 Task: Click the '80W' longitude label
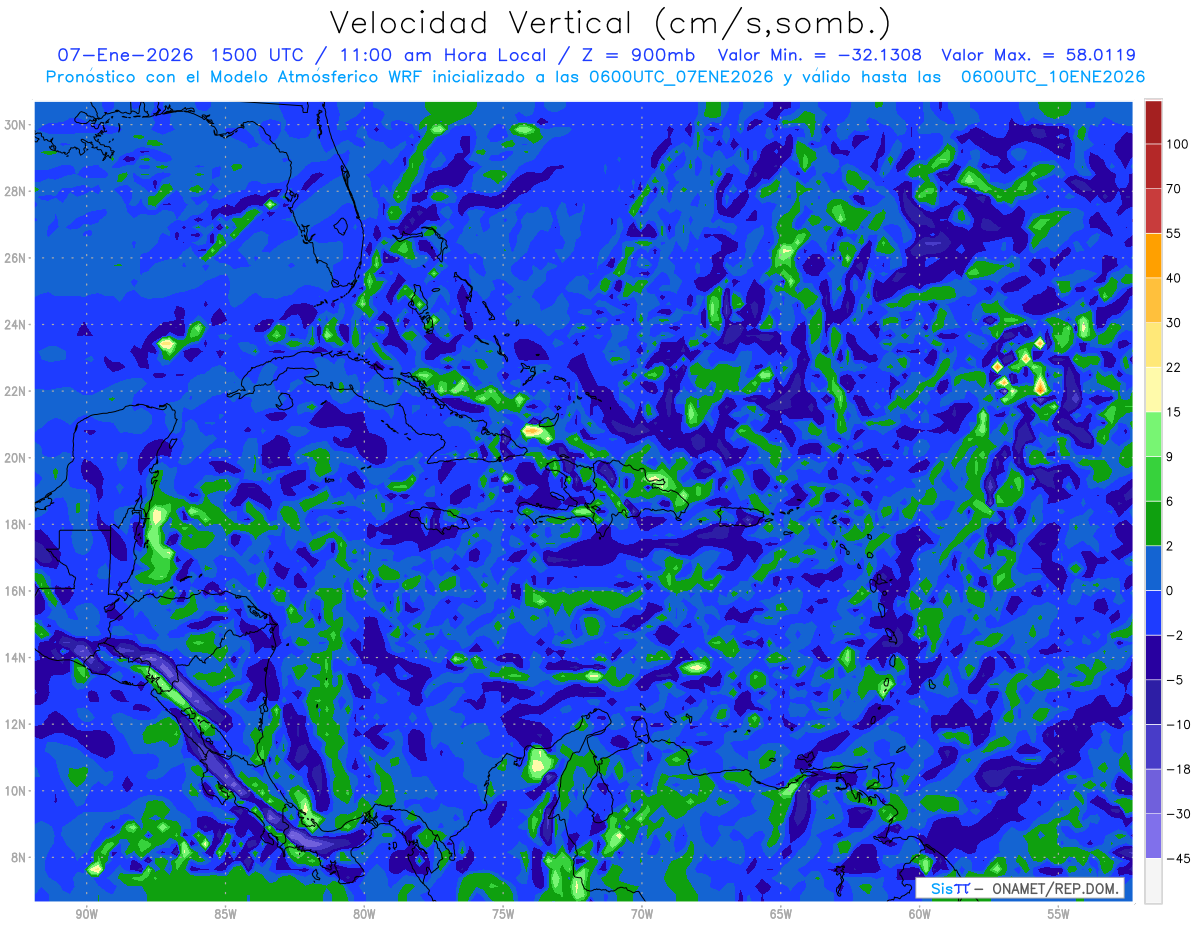tap(364, 914)
